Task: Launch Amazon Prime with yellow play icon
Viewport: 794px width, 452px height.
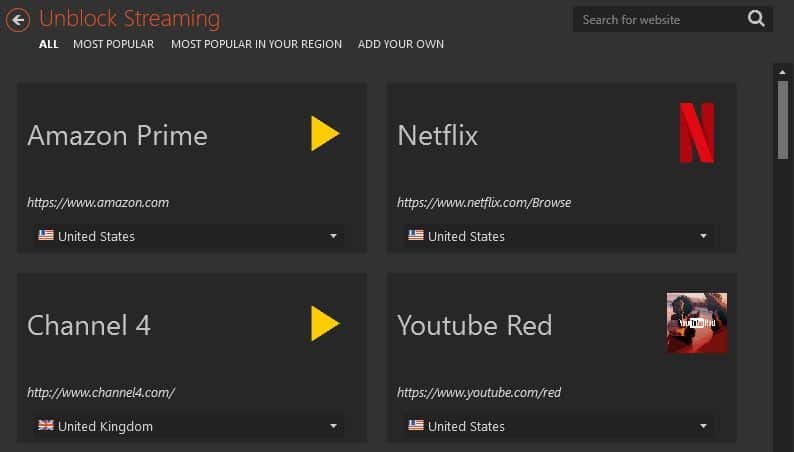Action: click(325, 134)
